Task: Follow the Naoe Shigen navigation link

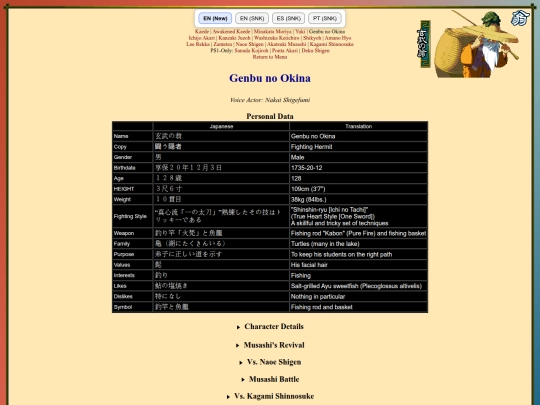Action: point(250,44)
